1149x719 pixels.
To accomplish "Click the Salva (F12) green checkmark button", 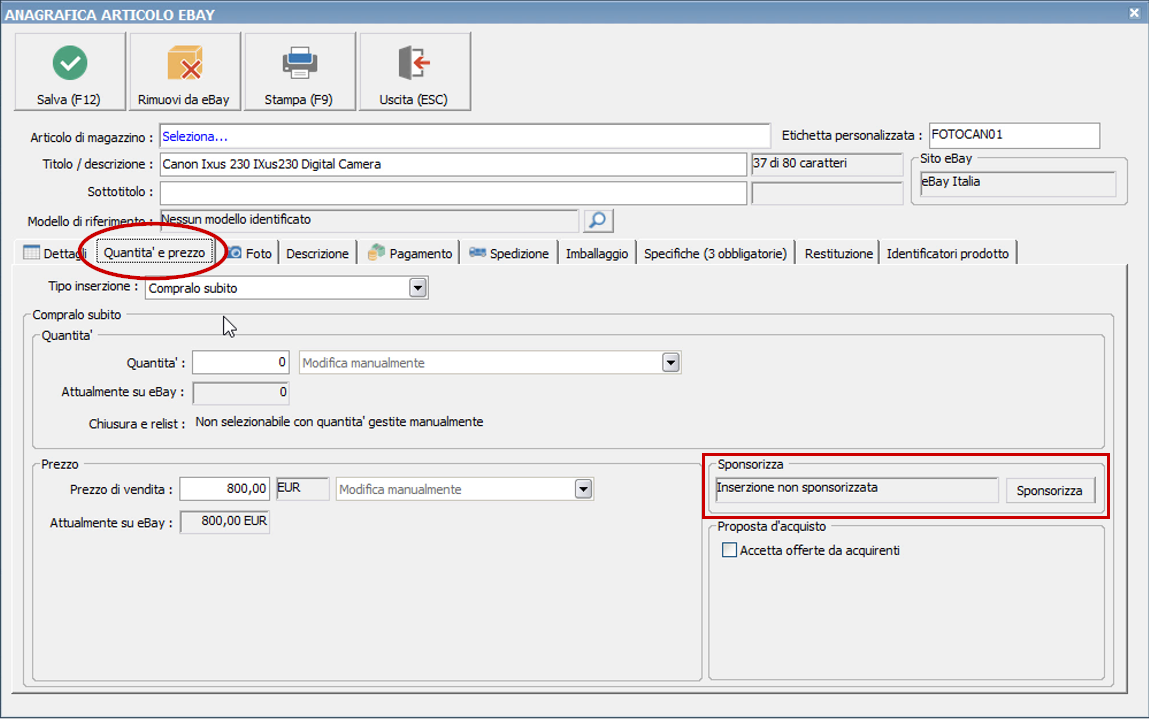I will tap(70, 72).
